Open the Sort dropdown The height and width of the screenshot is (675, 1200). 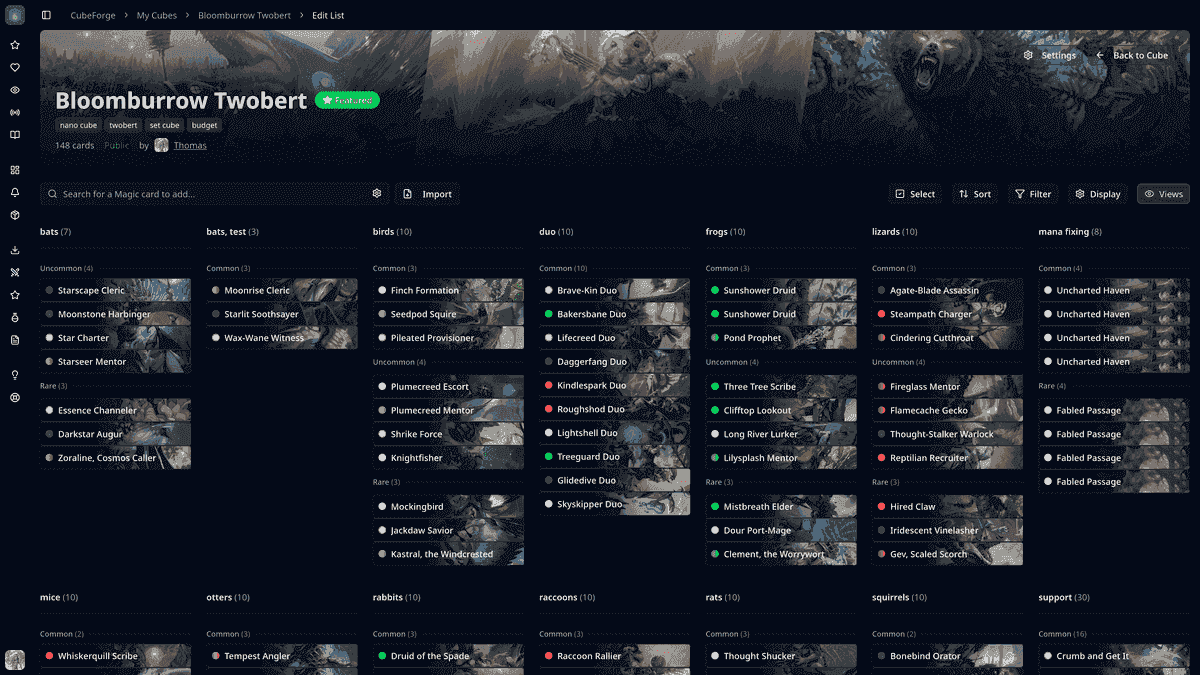[974, 194]
